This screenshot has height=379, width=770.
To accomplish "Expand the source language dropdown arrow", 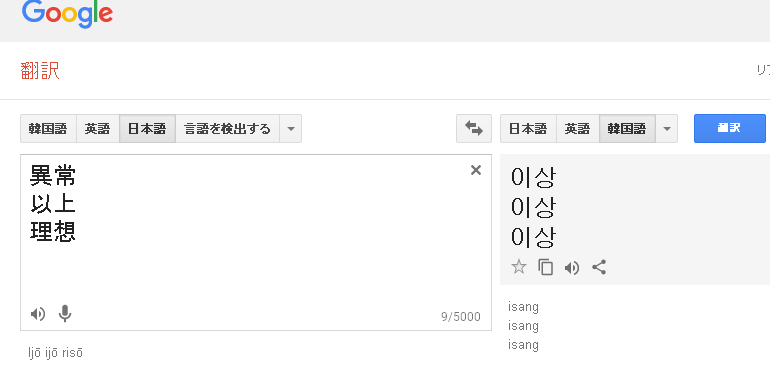I will pos(291,129).
